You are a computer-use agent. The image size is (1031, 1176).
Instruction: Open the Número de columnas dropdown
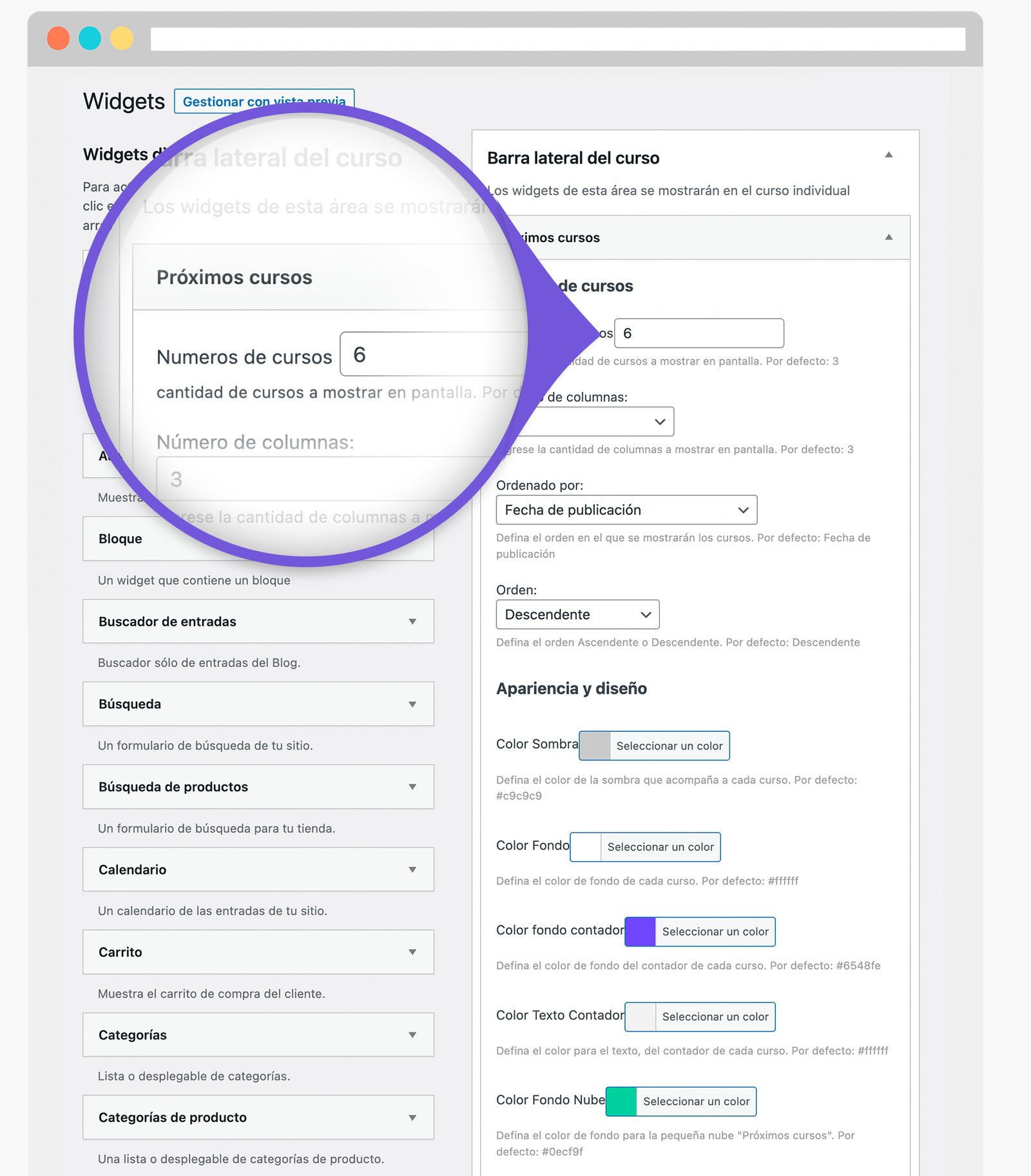coord(606,421)
